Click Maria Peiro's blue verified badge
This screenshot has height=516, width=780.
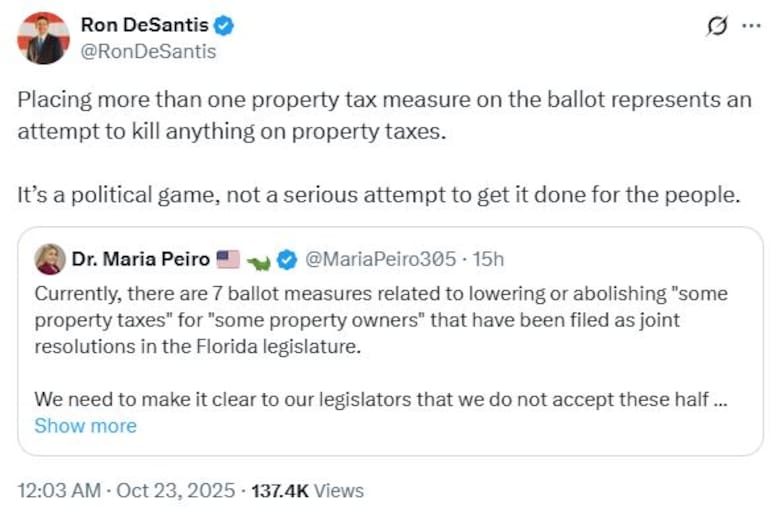287,260
